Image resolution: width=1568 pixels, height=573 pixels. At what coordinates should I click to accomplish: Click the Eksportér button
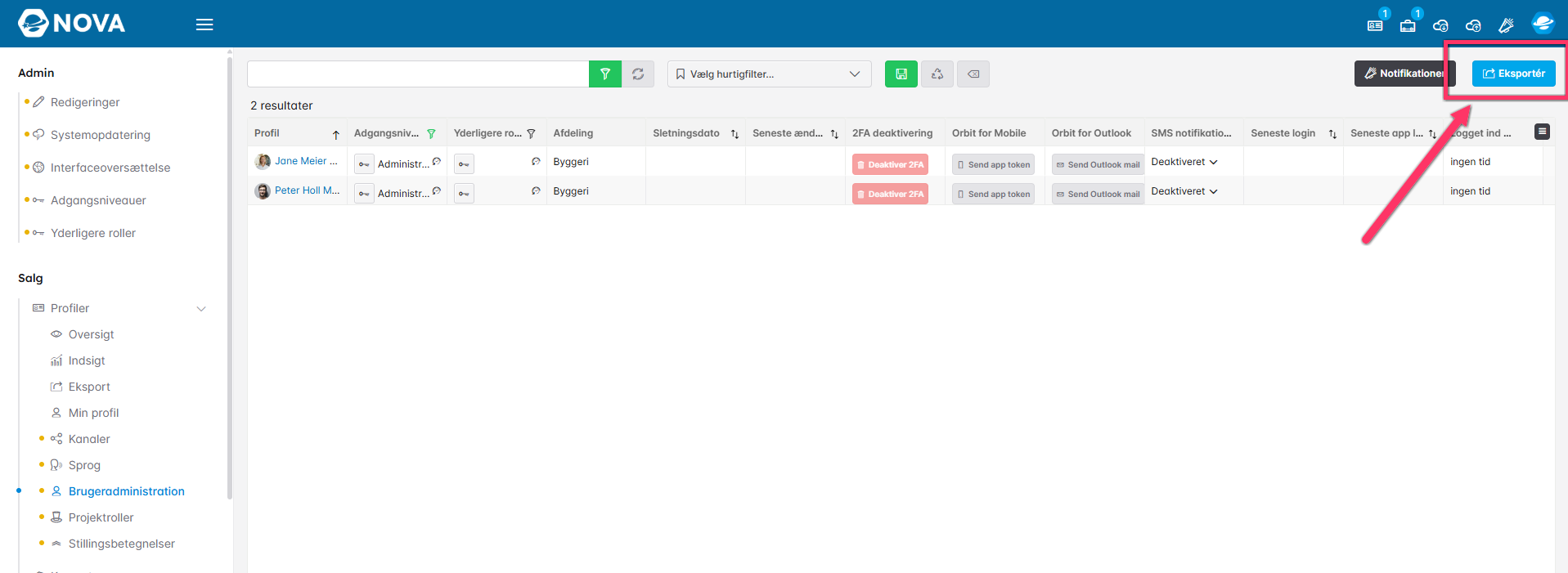(x=1514, y=74)
